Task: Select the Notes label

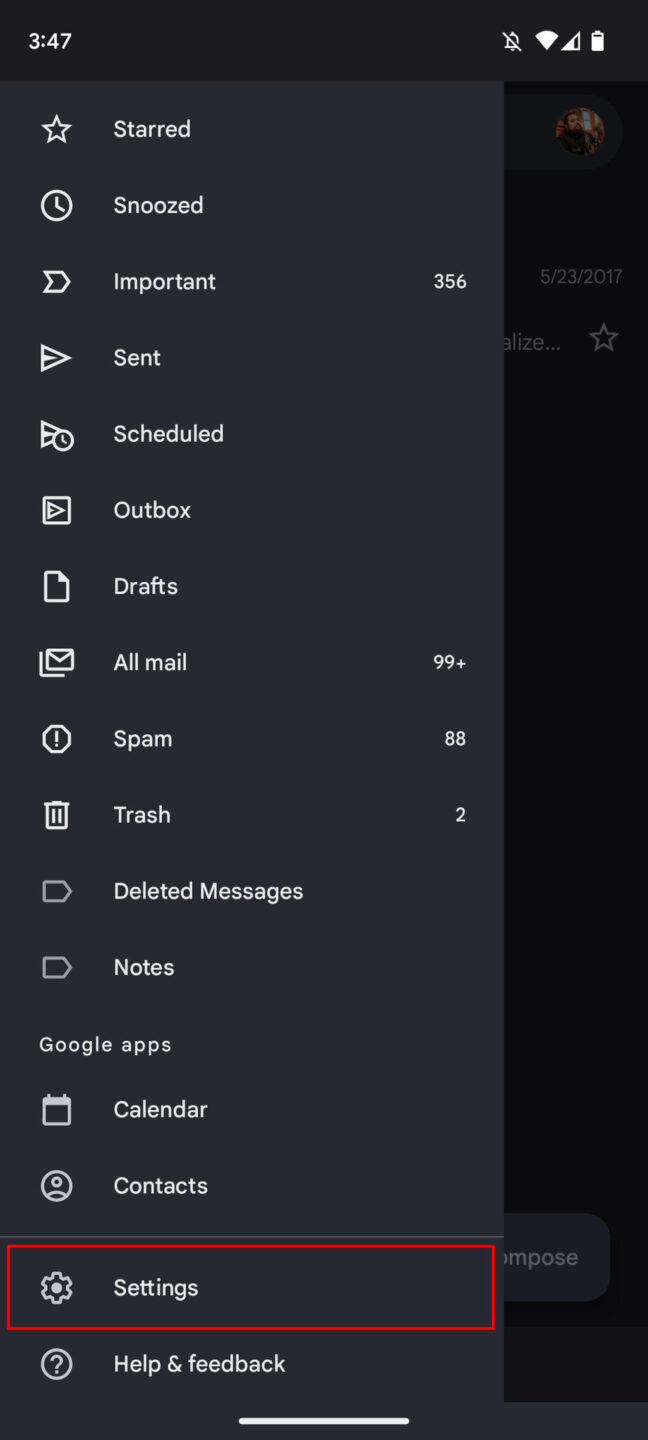Action: (x=143, y=967)
